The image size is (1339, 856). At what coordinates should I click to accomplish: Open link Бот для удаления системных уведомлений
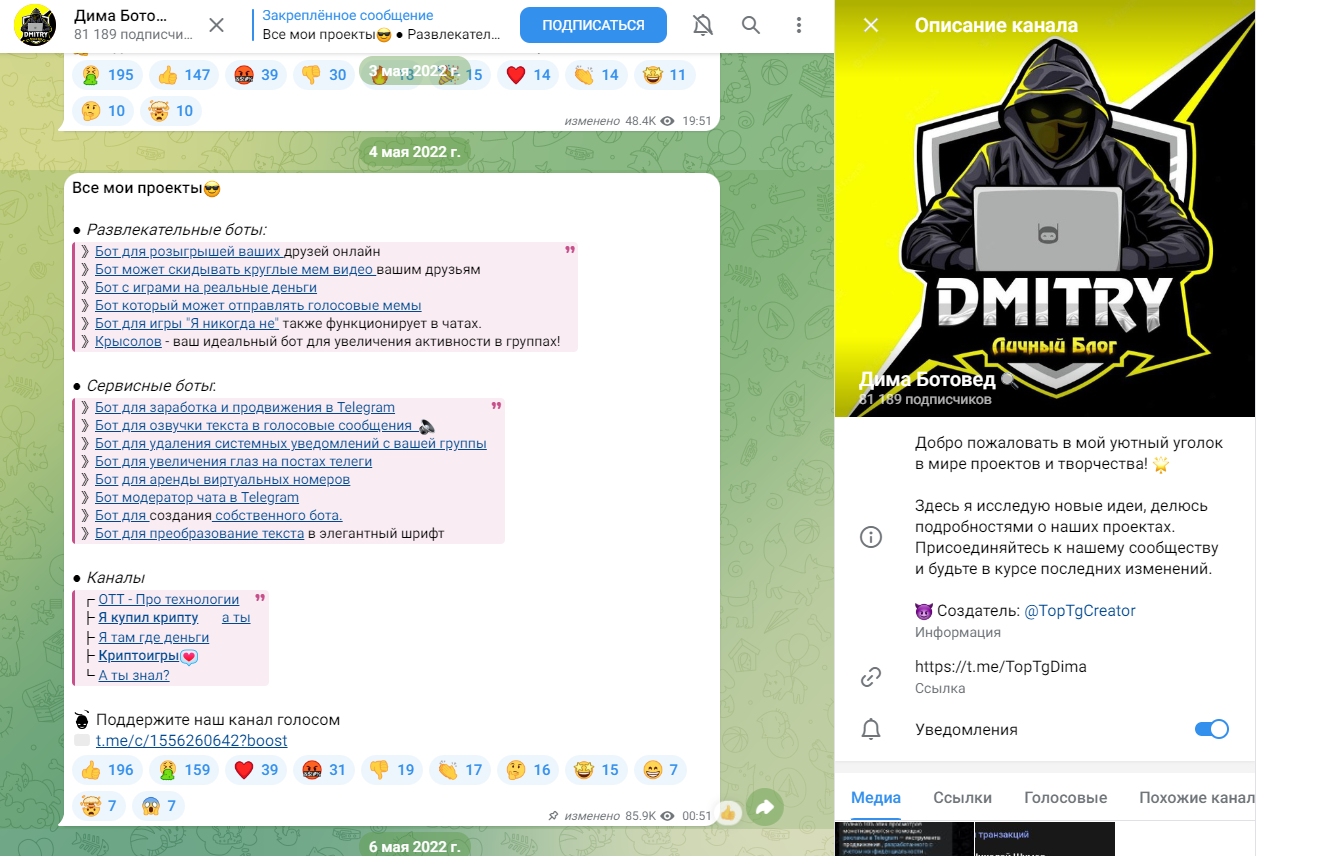pyautogui.click(x=291, y=443)
